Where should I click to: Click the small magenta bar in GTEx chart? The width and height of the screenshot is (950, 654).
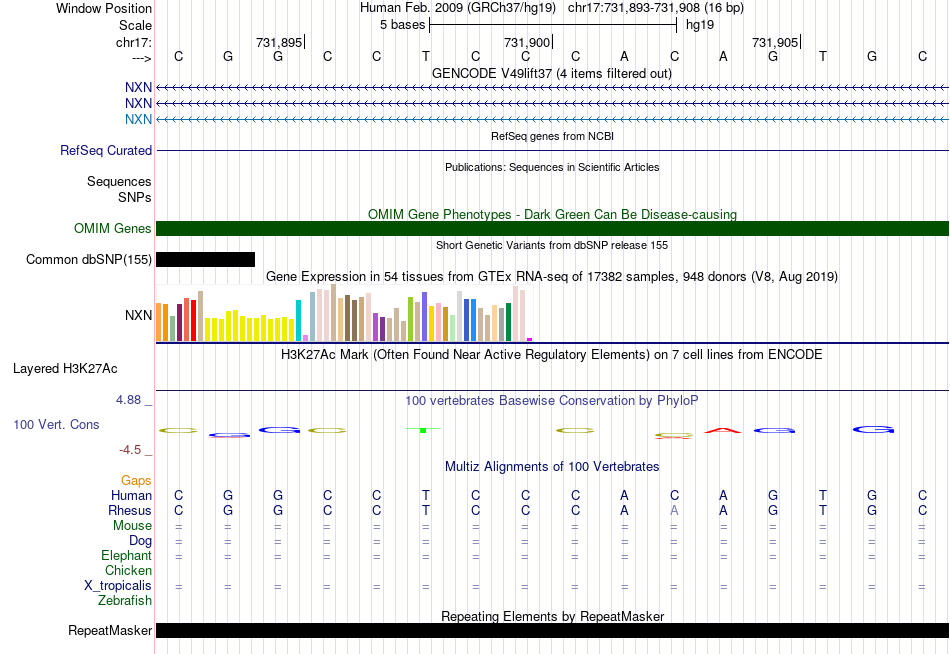[x=530, y=340]
